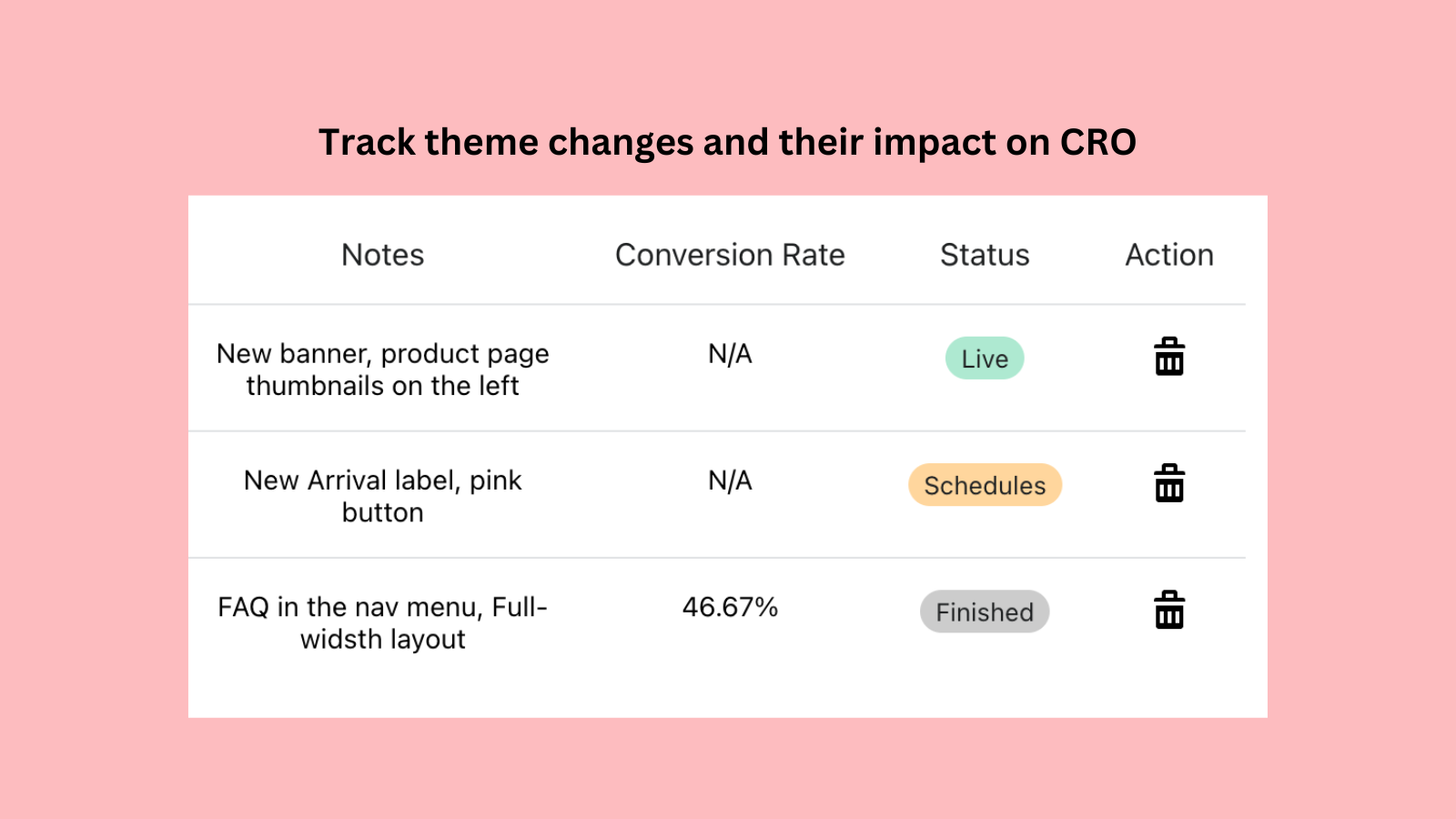Click the pink background below the table card
Viewport: 1456px width, 819px height.
click(x=728, y=769)
